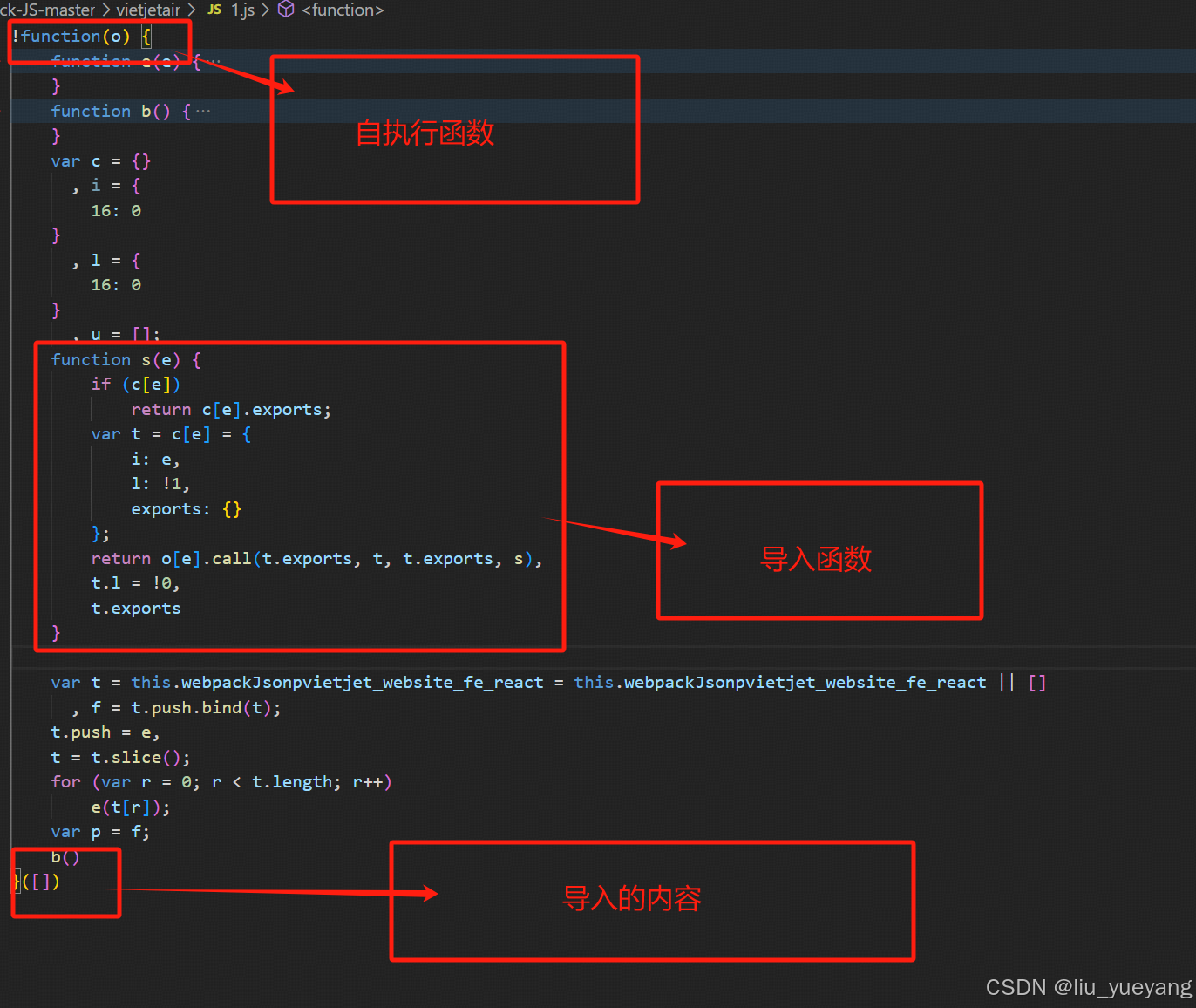Click the cube symbol icon before <function>
Screen dimensions: 1196x1008
pyautogui.click(x=286, y=10)
